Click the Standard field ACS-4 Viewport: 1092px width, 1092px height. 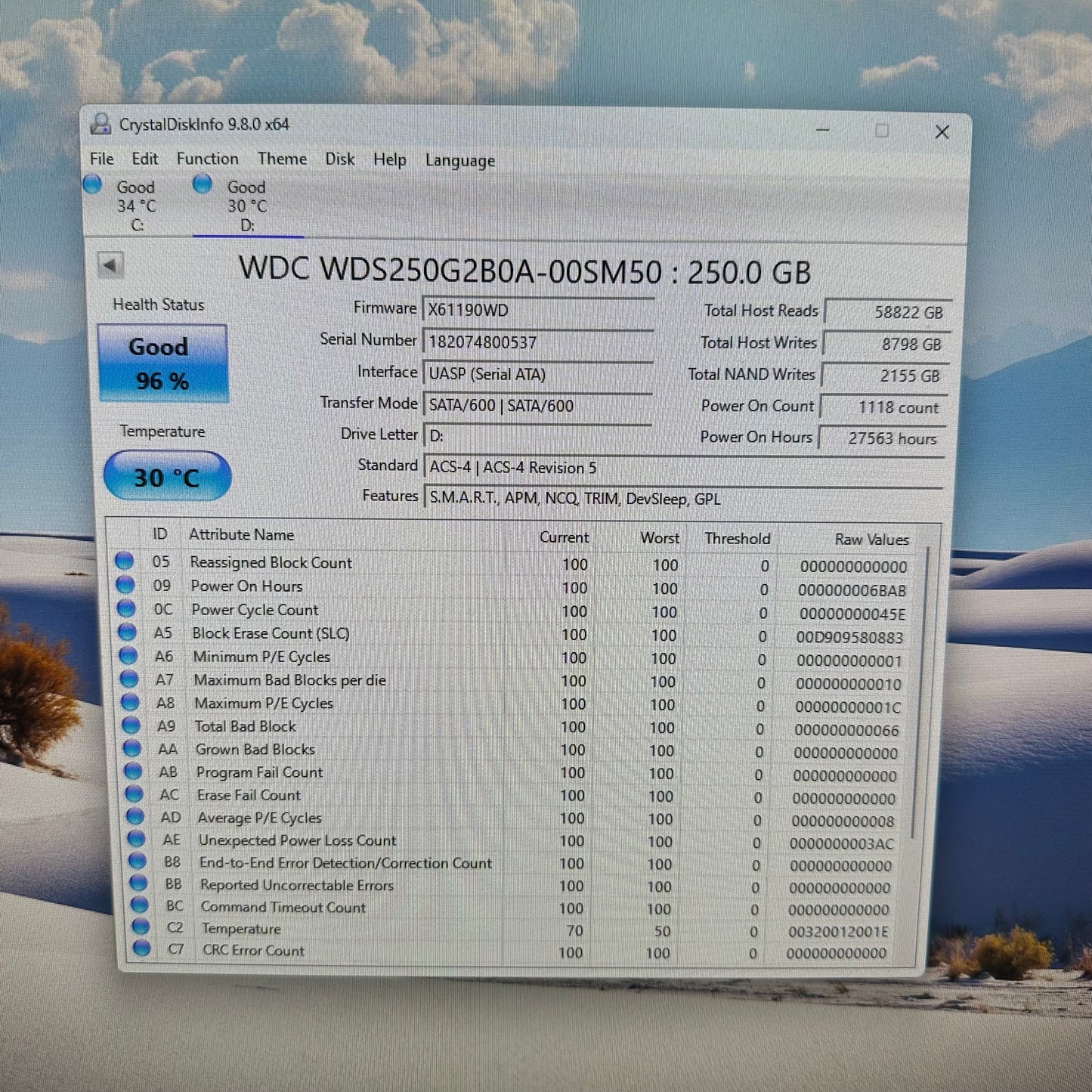tap(683, 468)
